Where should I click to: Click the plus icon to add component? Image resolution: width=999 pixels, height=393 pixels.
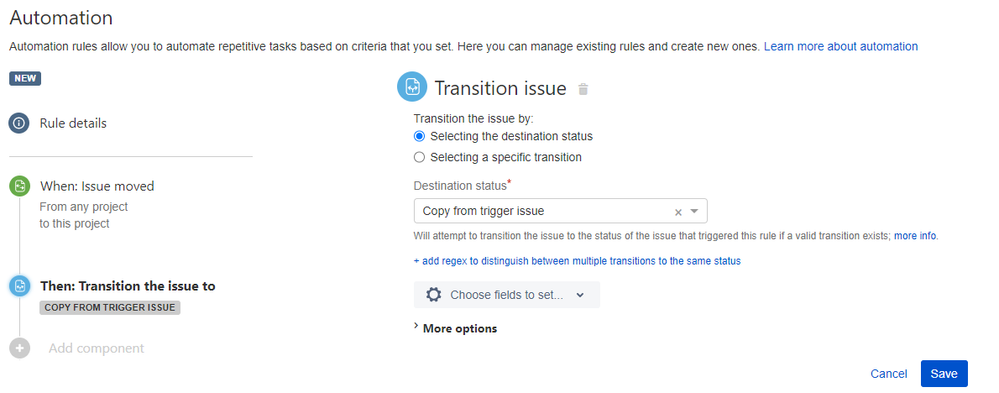click(19, 348)
